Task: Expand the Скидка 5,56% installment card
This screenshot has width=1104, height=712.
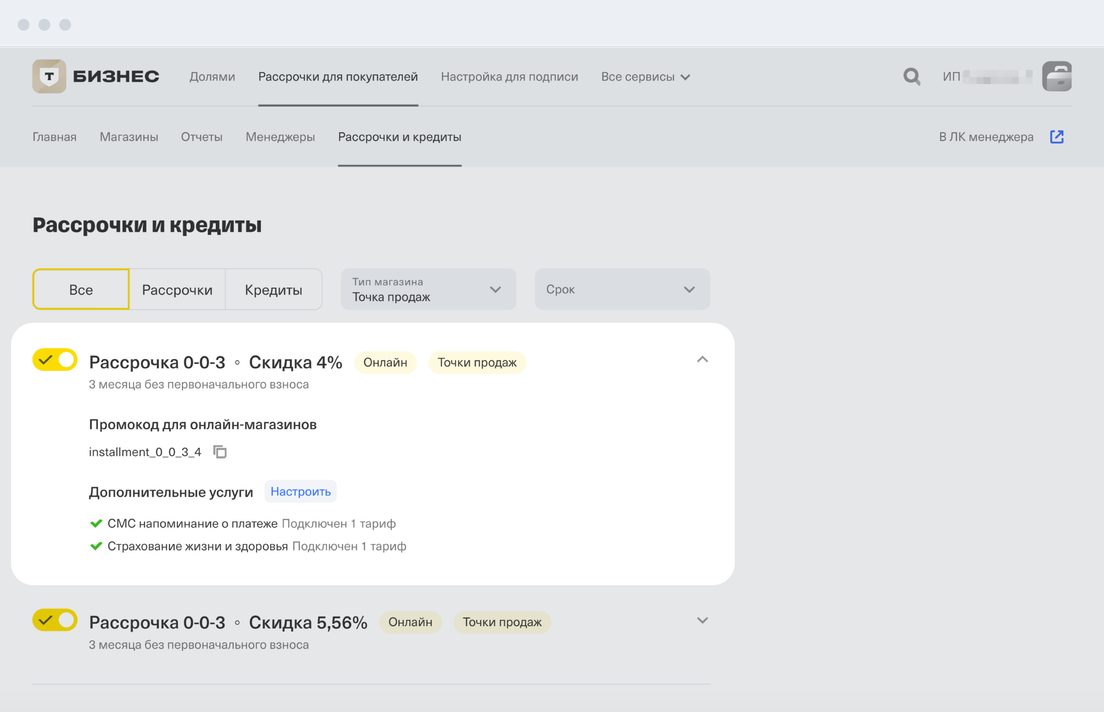Action: click(x=702, y=620)
